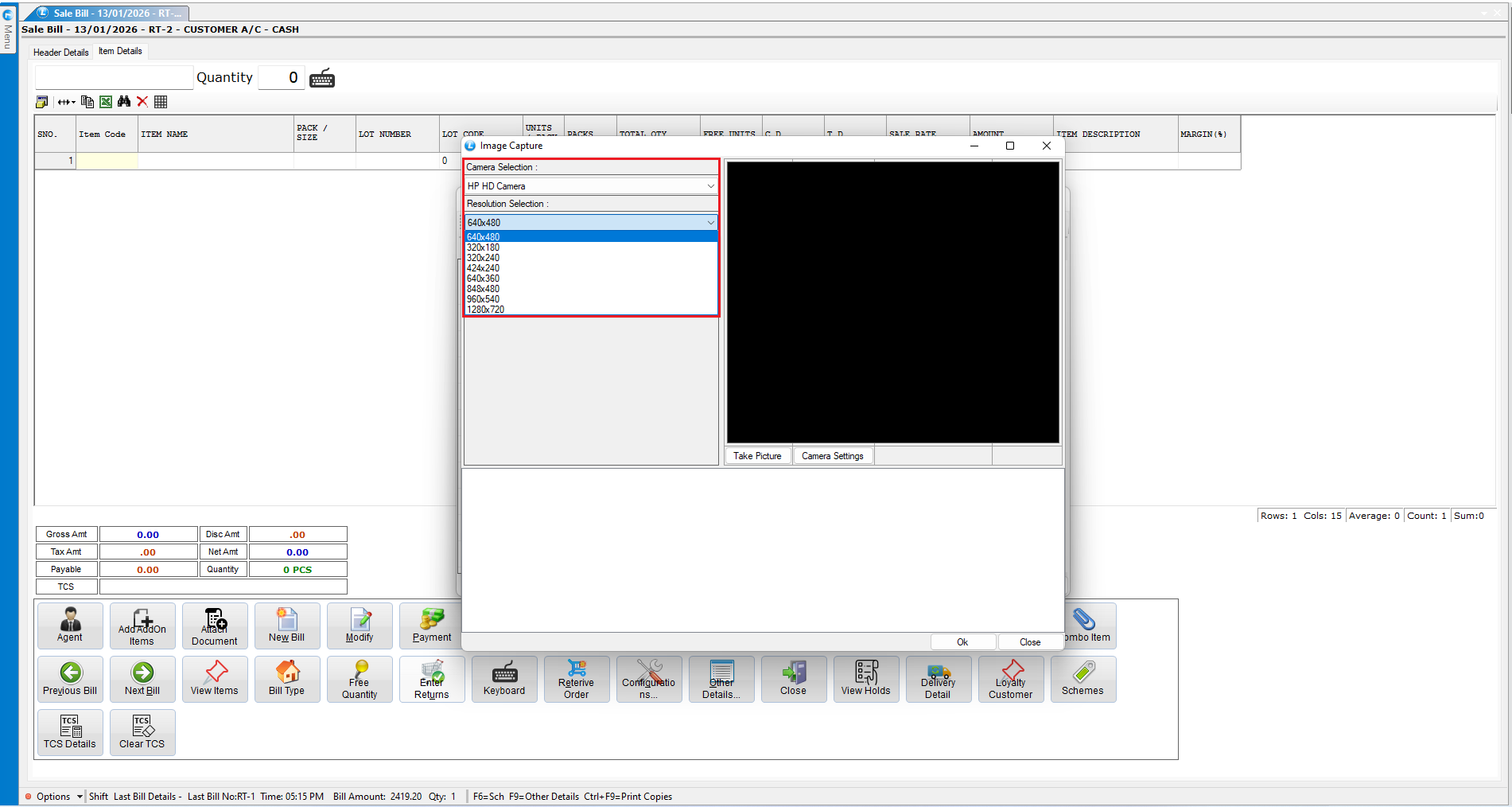1512x807 pixels.
Task: Collapse the Resolution Selection dropdown
Action: (710, 223)
